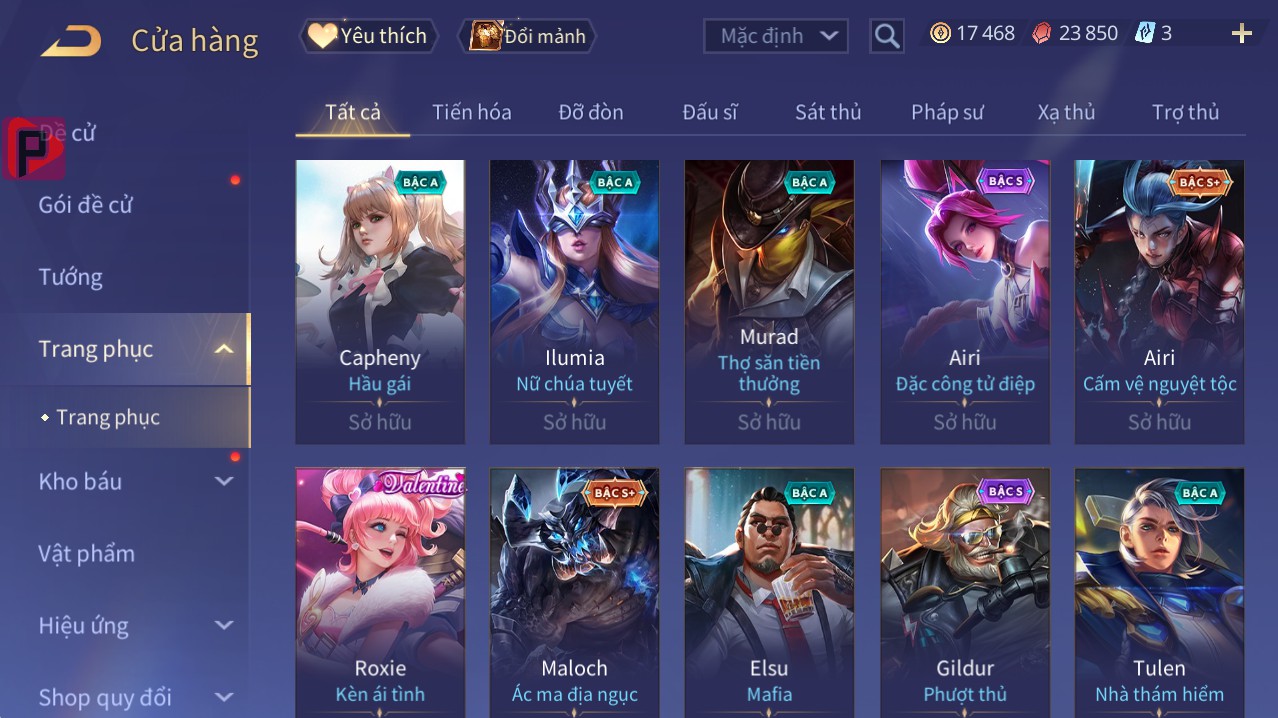The image size is (1278, 718).
Task: Click the red ruby currency icon
Action: pyautogui.click(x=1042, y=33)
